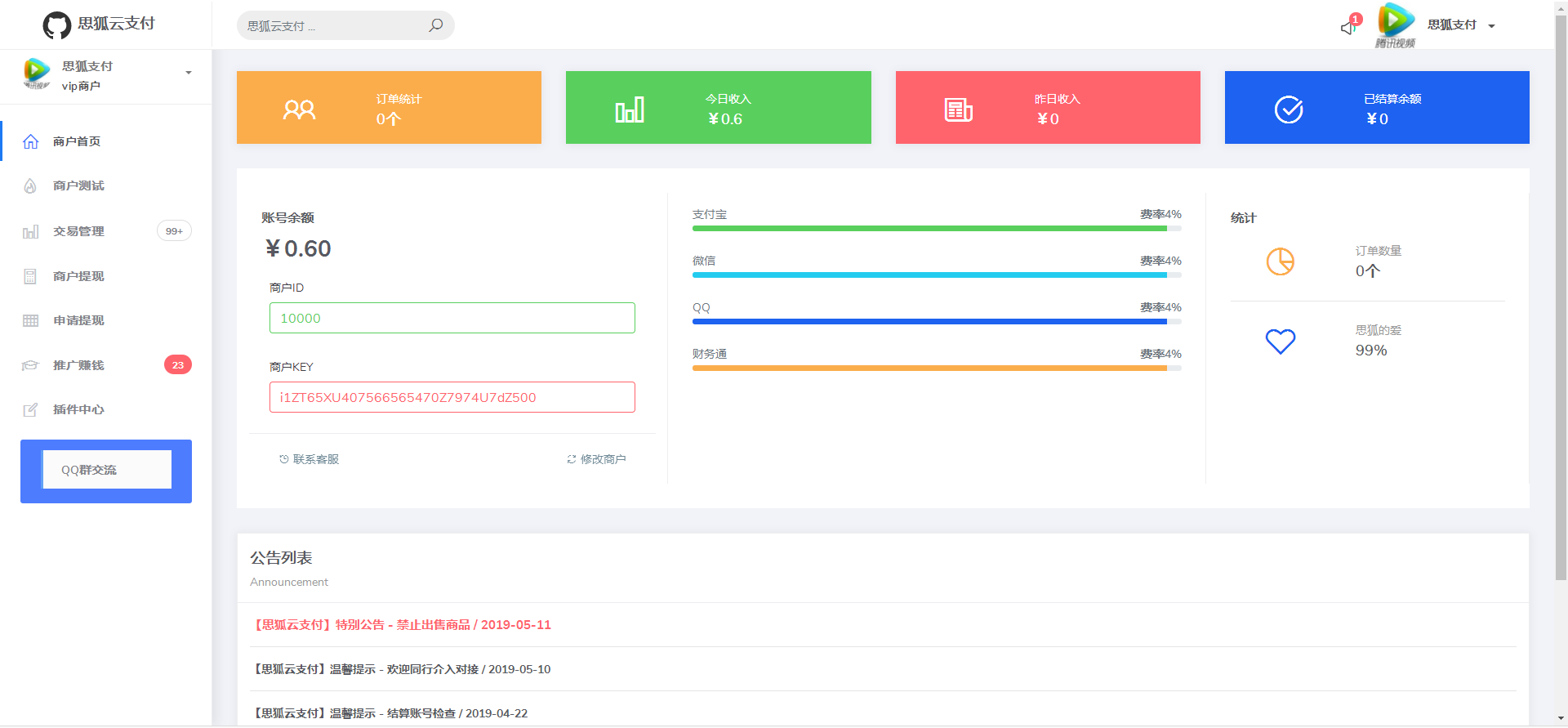Screen dimensions: 1568x728
Task: Click the 支付宝 green rate progress bar
Action: coord(929,229)
